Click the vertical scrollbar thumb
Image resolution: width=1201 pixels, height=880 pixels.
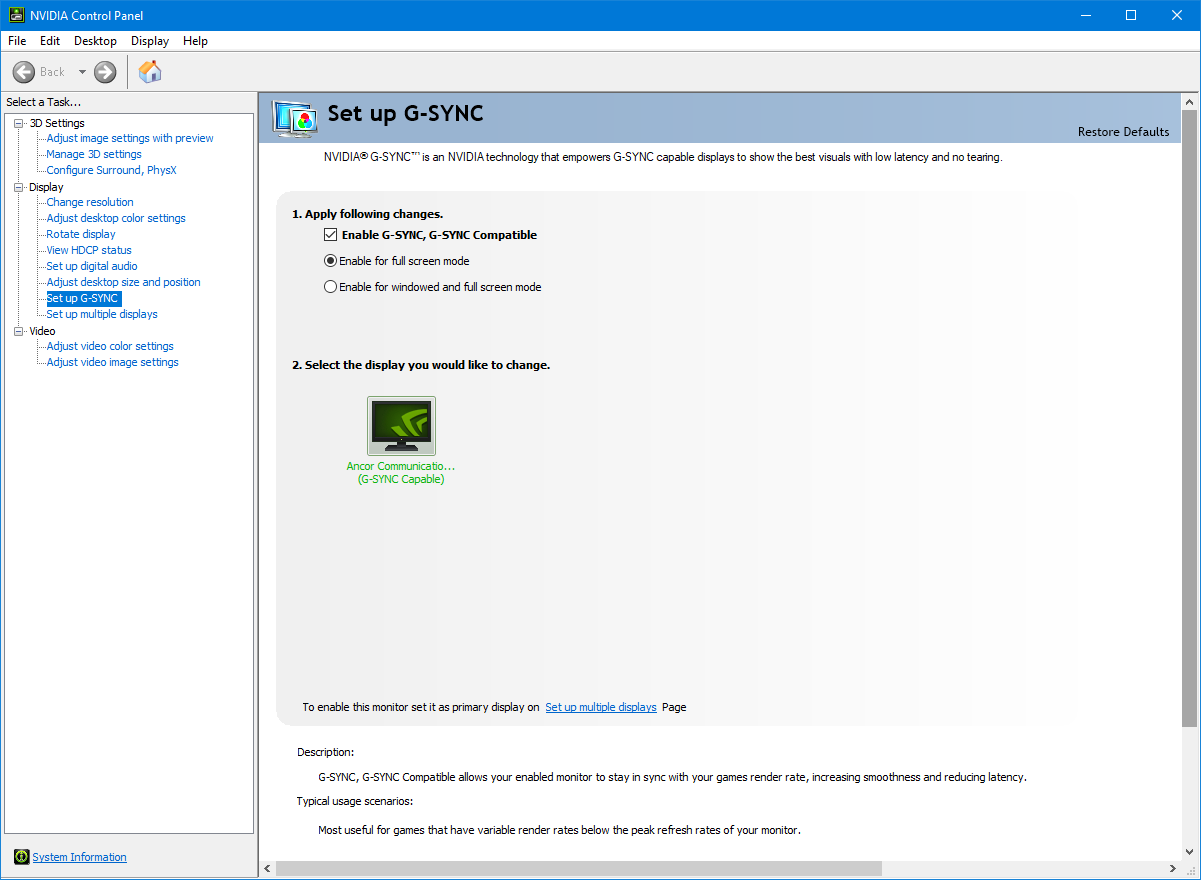pos(1189,418)
